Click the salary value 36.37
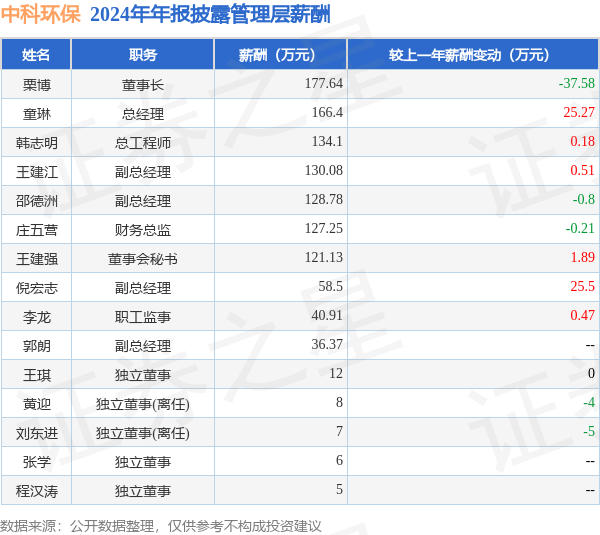600x535 pixels. (327, 345)
